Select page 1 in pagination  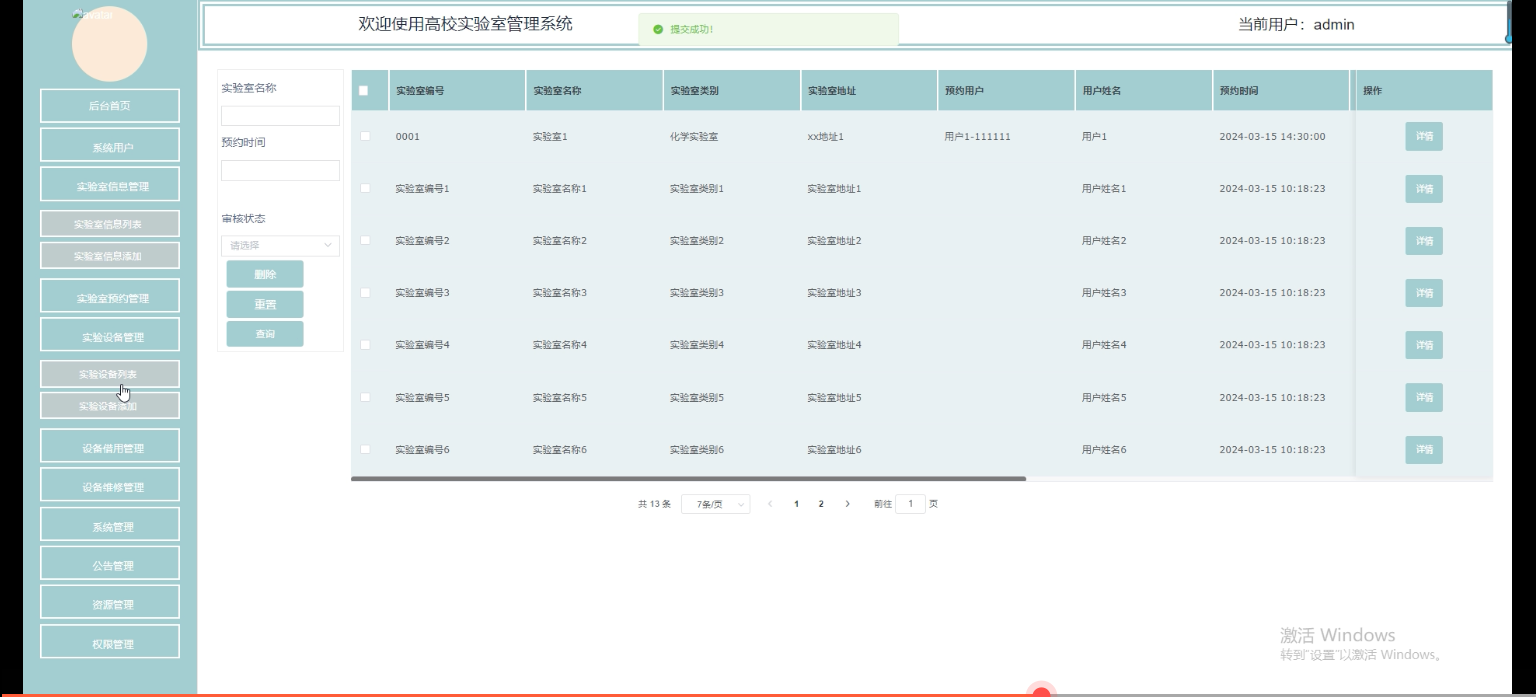[796, 504]
